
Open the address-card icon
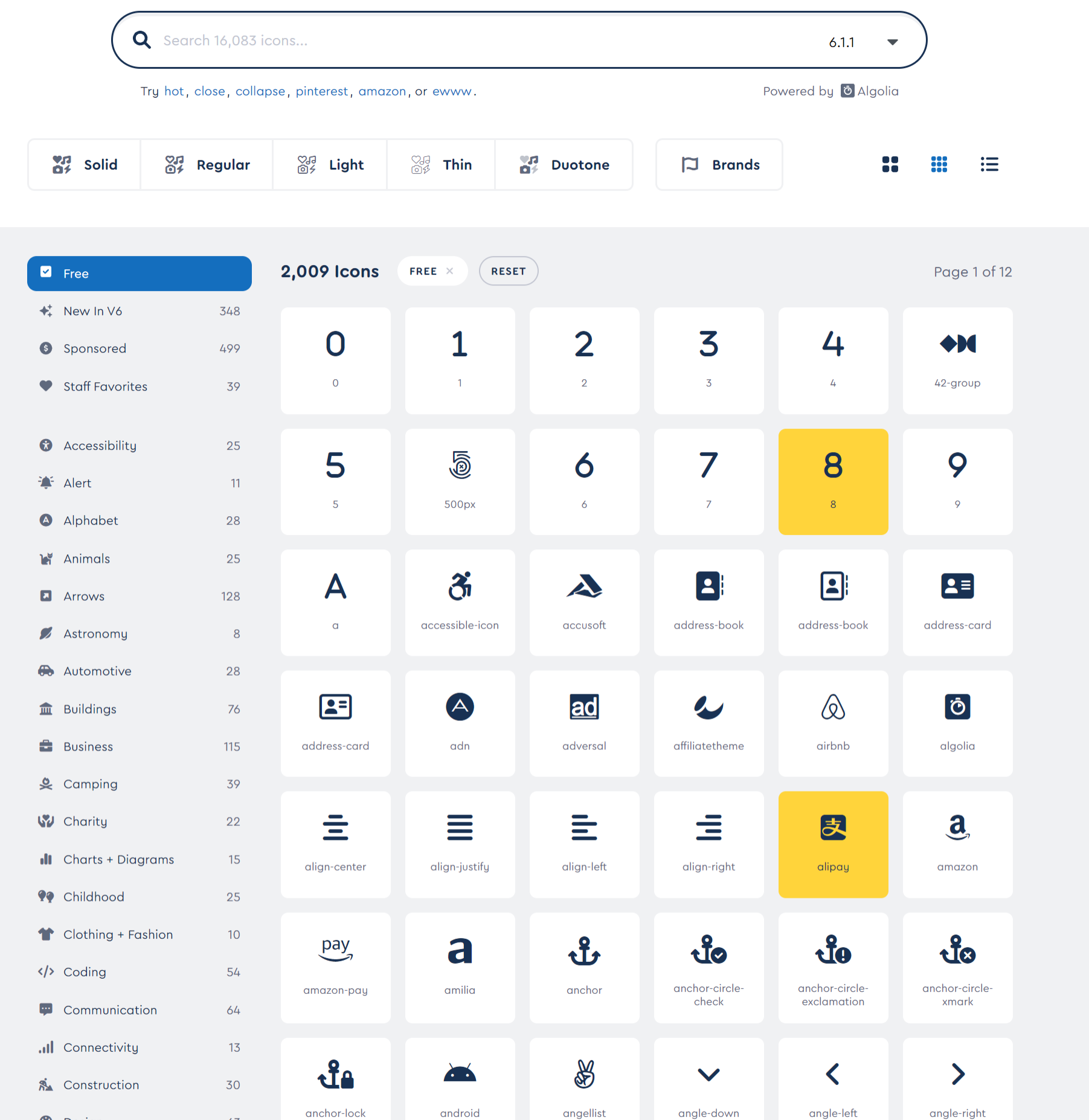click(x=957, y=602)
